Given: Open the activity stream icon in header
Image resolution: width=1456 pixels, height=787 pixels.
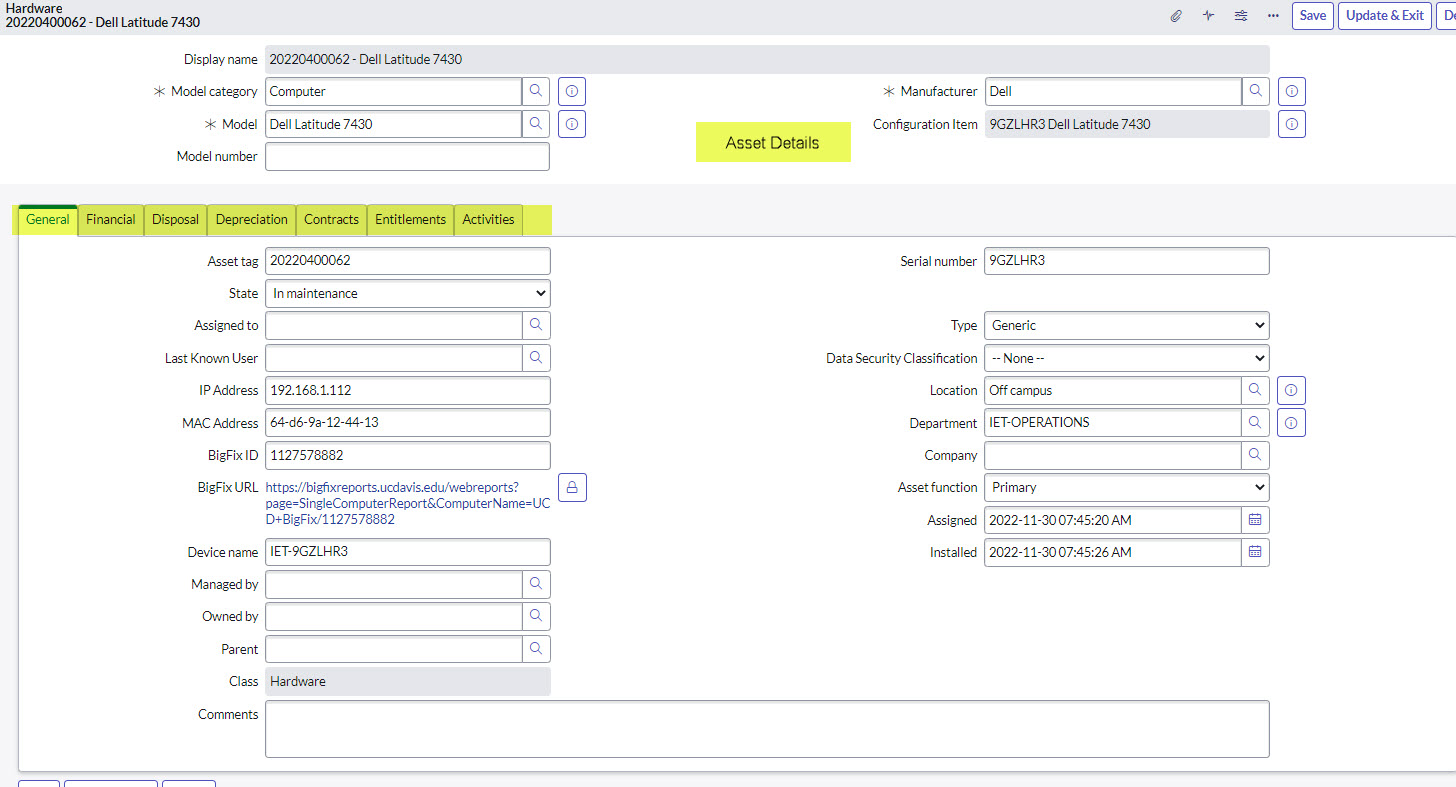Looking at the screenshot, I should (1208, 16).
